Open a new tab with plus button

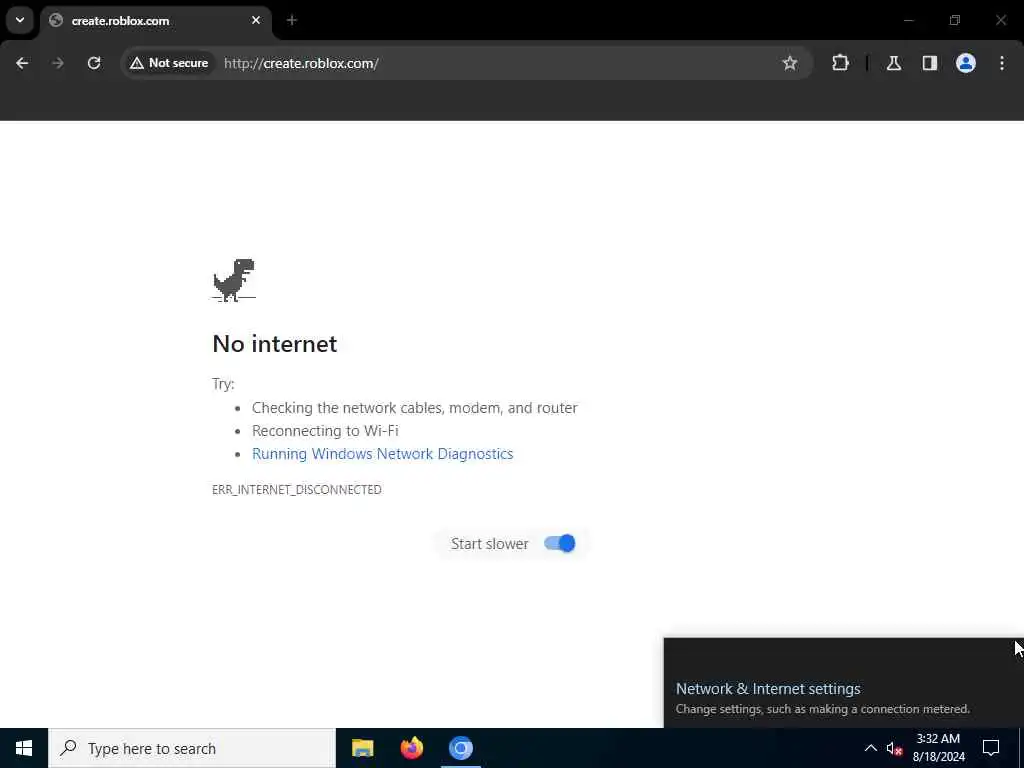[292, 20]
